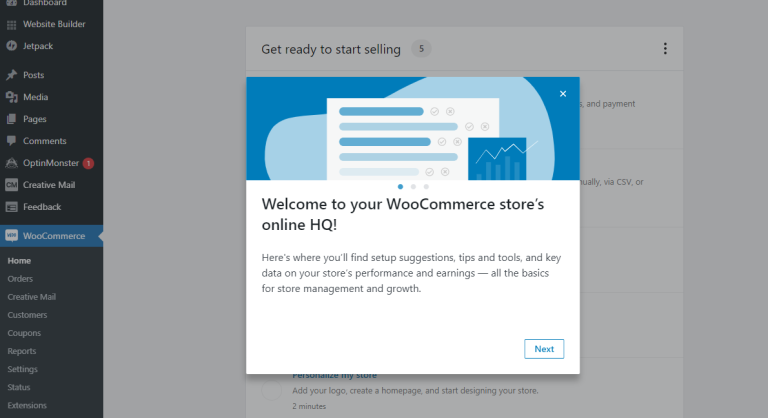This screenshot has height=418, width=768.
Task: Click the Media icon in sidebar
Action: [x=11, y=97]
